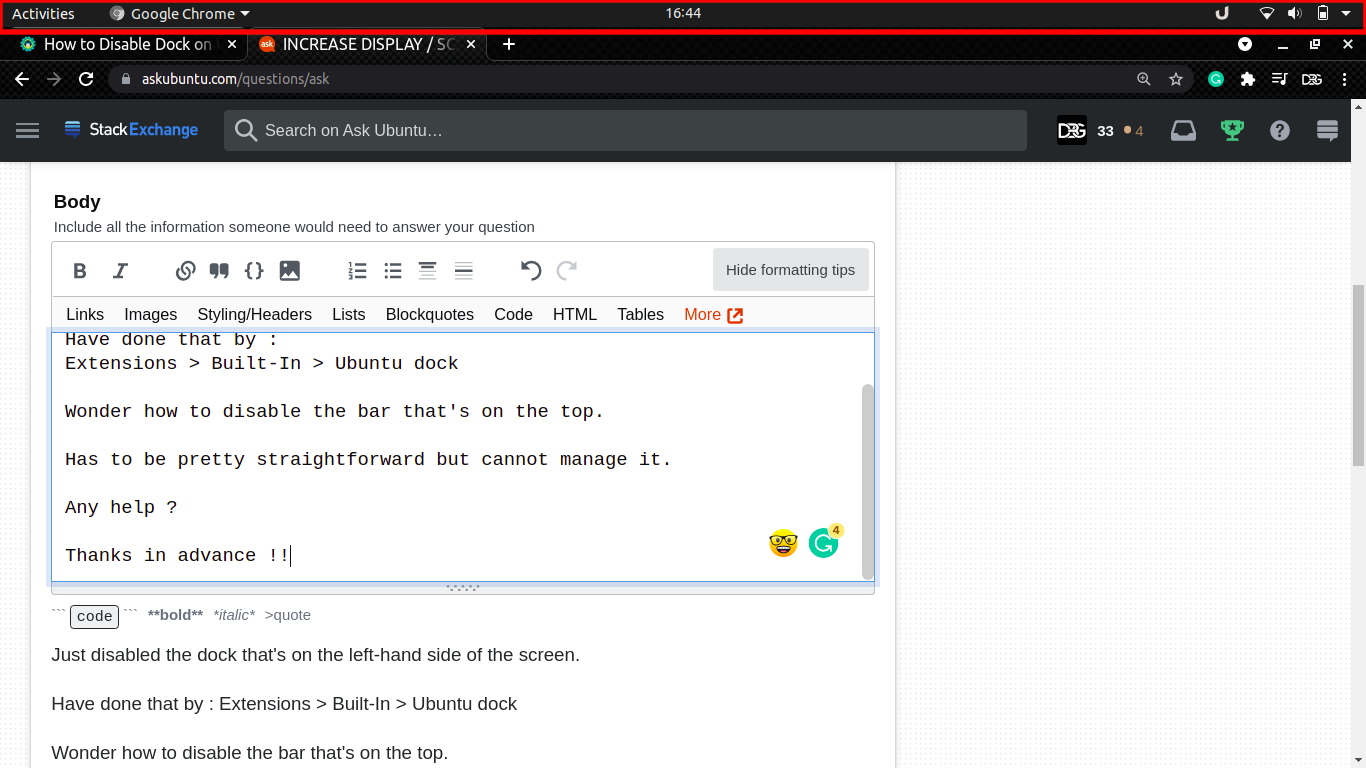Viewport: 1366px width, 768px height.
Task: Open the Images formatting tip tab
Action: 151,314
